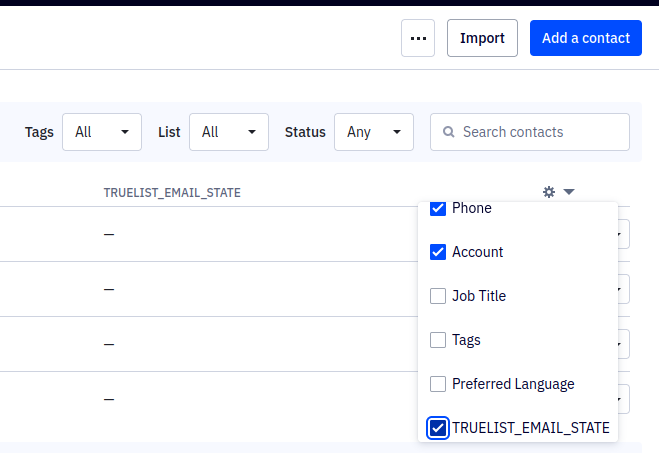The width and height of the screenshot is (659, 453).
Task: Check the Preferred Language column checkbox
Action: pos(438,384)
